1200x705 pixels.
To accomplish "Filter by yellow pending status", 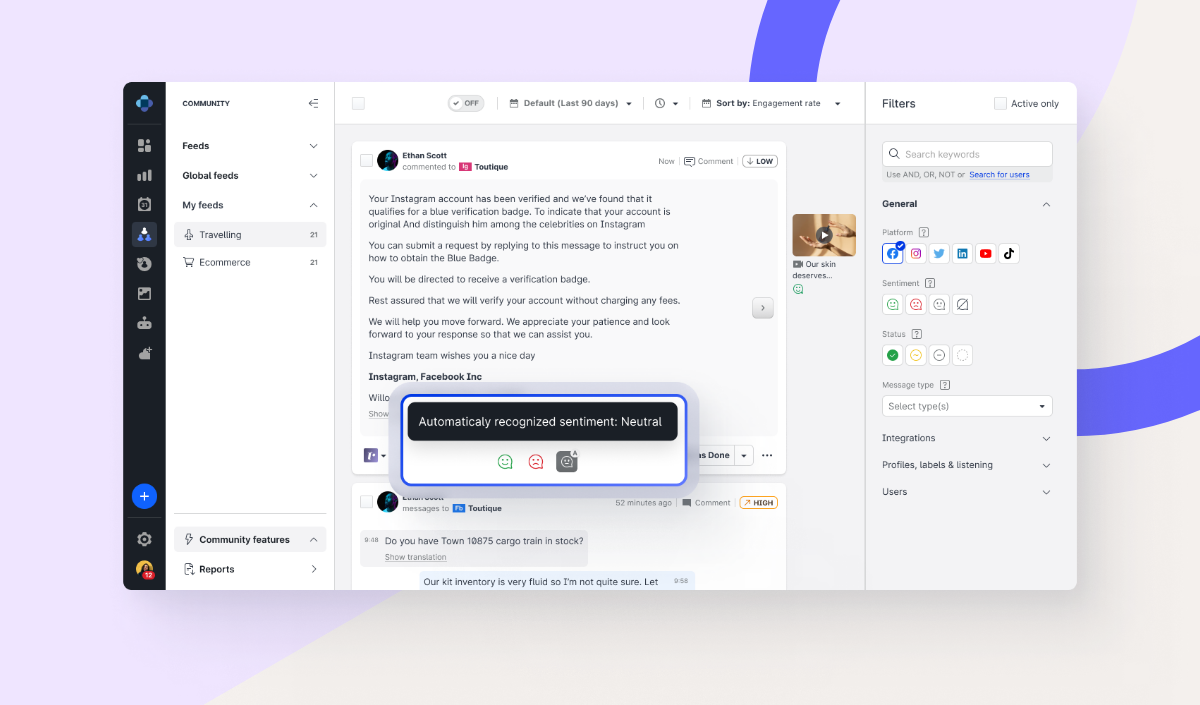I will 916,355.
